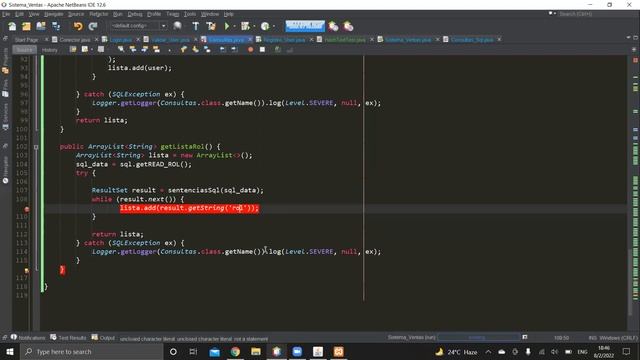Click the Save All toolbar icon
The width and height of the screenshot is (640, 360).
point(56,26)
